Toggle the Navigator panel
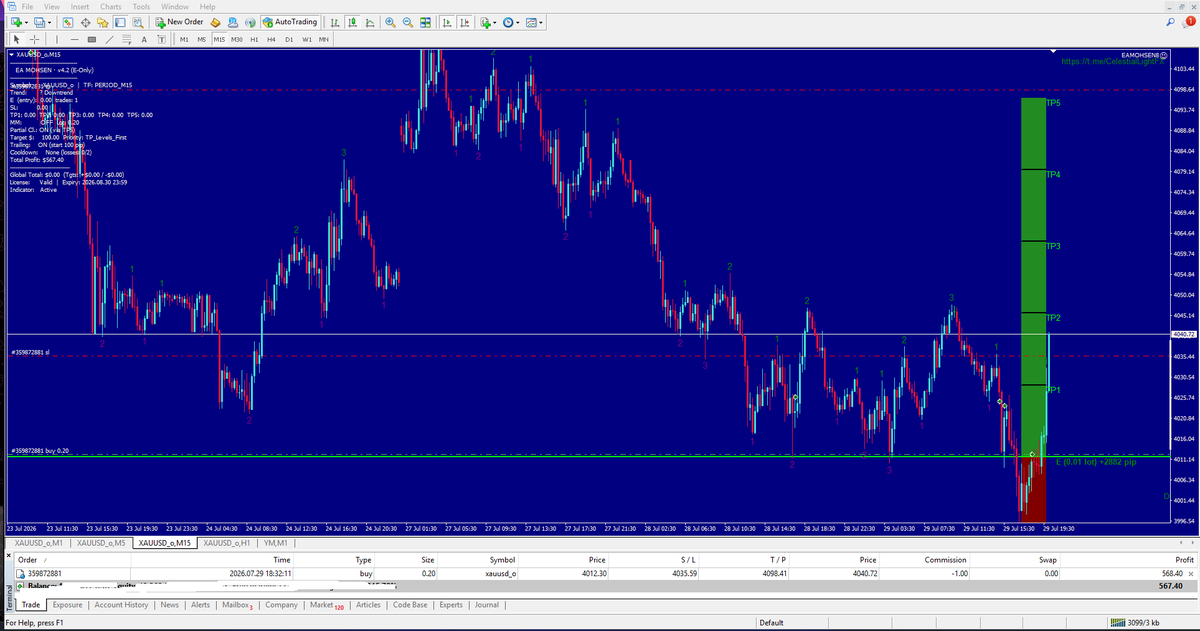The height and width of the screenshot is (631, 1200). coord(102,22)
